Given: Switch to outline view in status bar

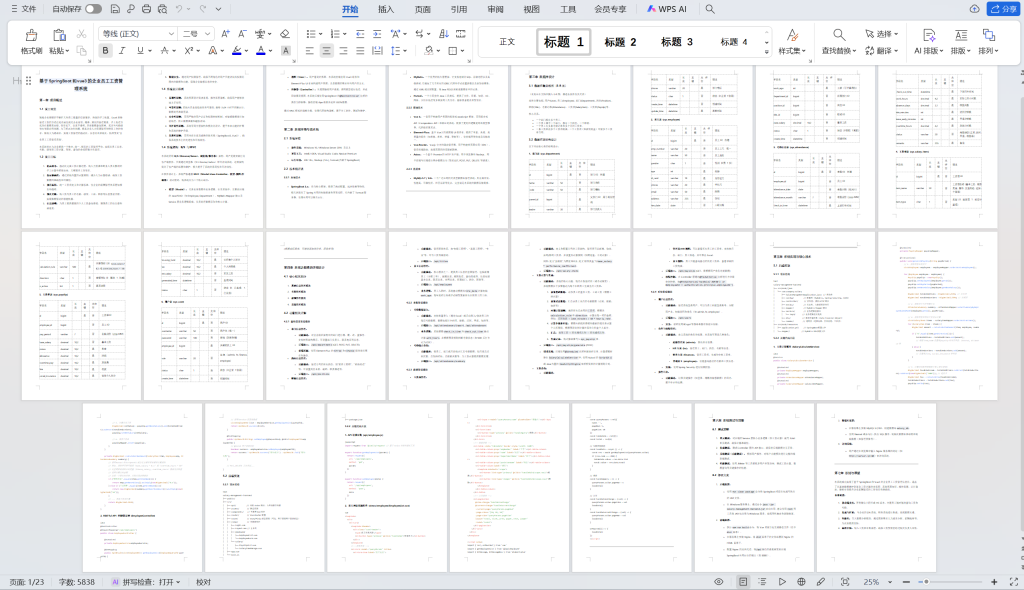Looking at the screenshot, I should tap(762, 582).
